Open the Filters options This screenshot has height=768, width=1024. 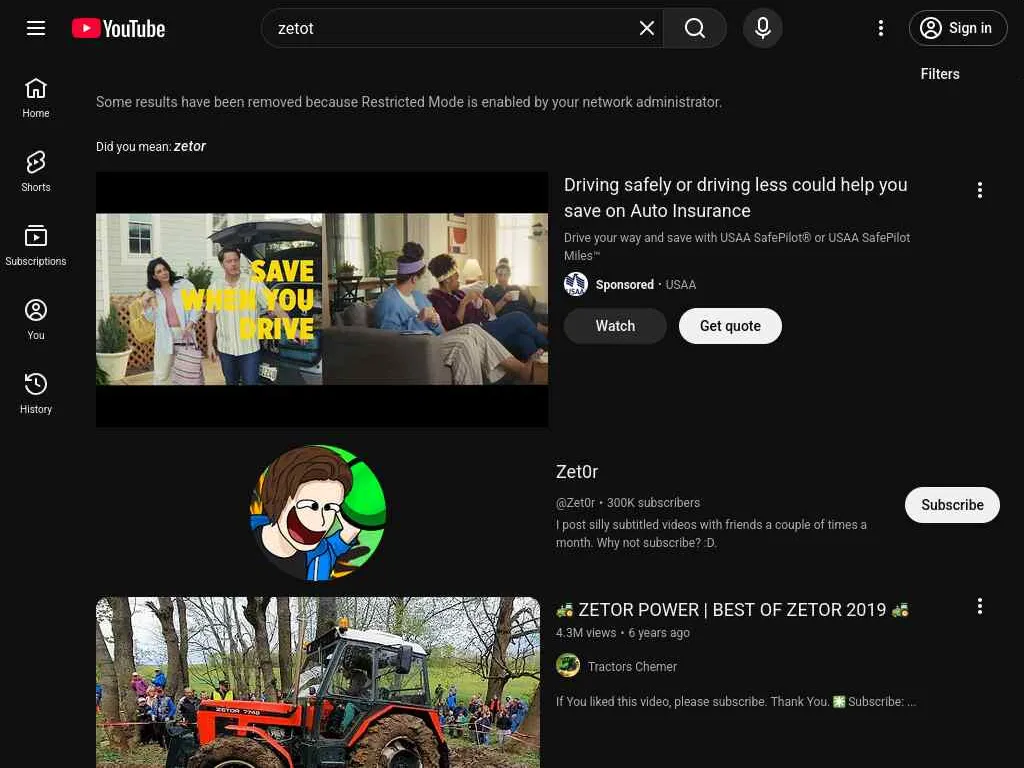tap(940, 74)
